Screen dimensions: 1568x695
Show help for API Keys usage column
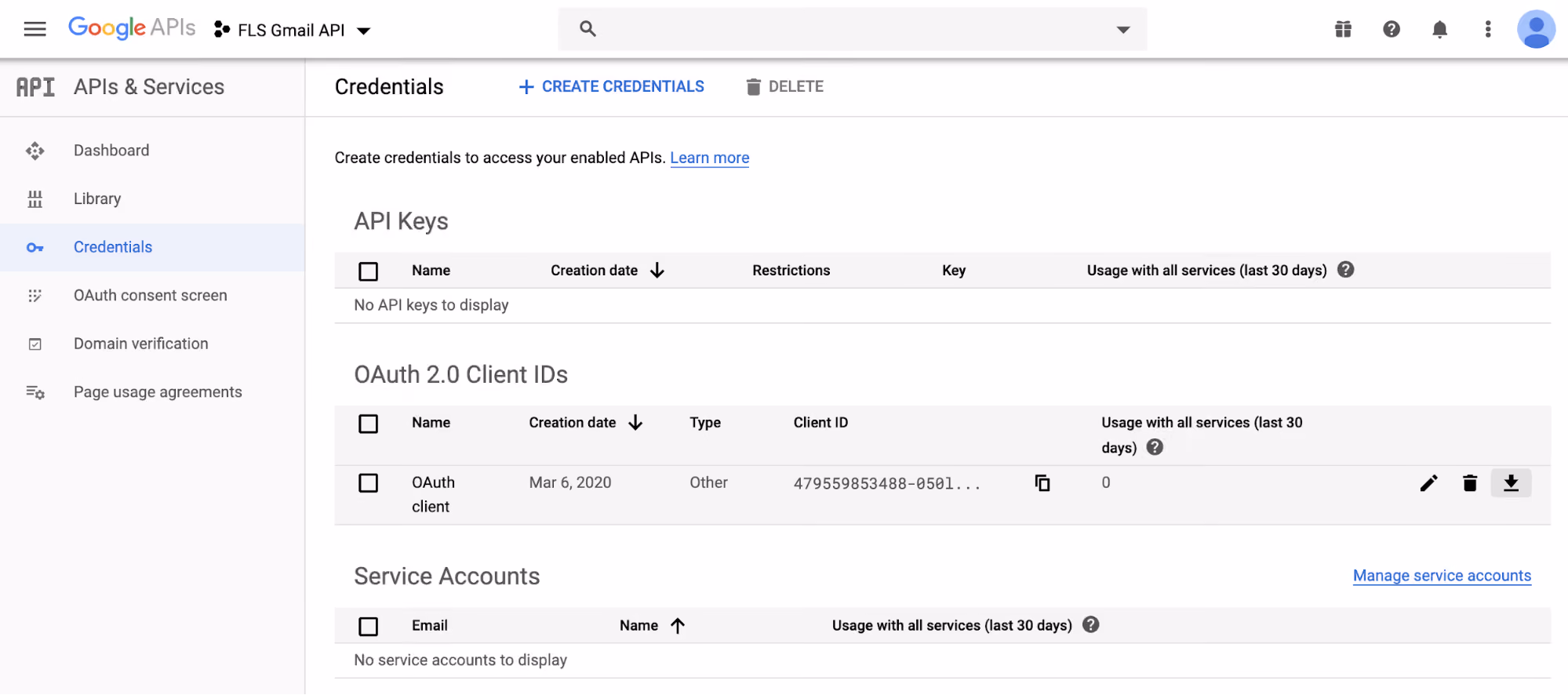[x=1346, y=270]
